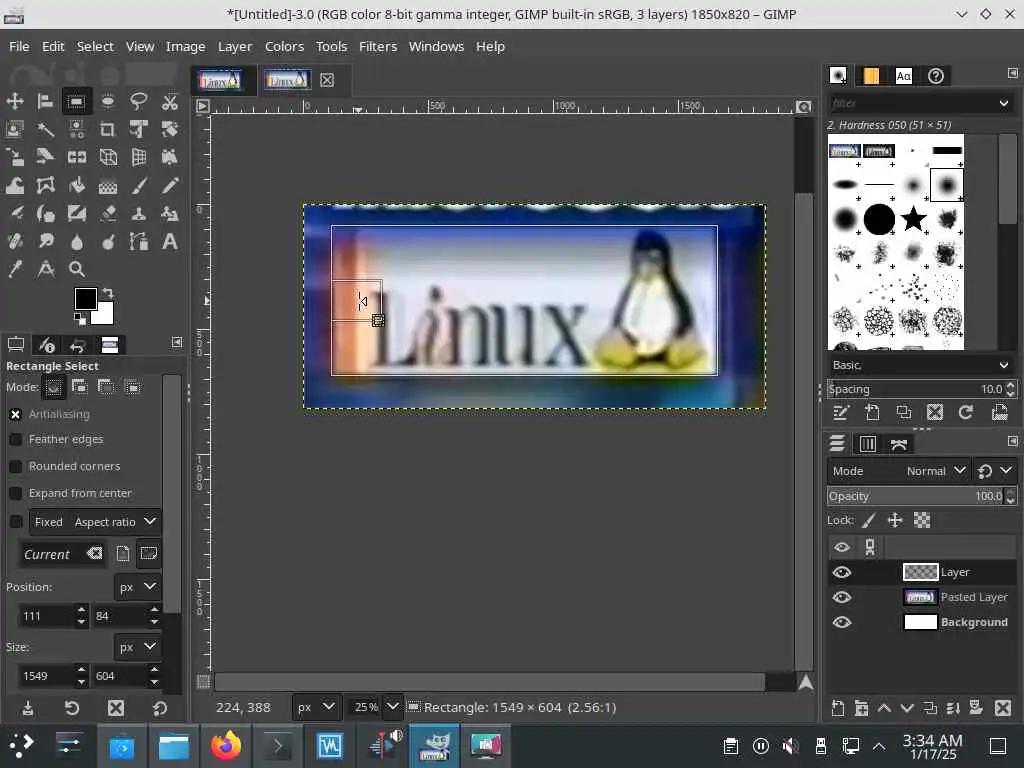This screenshot has height=768, width=1024.
Task: Hide the Layer layer visibility eye
Action: [x=842, y=572]
